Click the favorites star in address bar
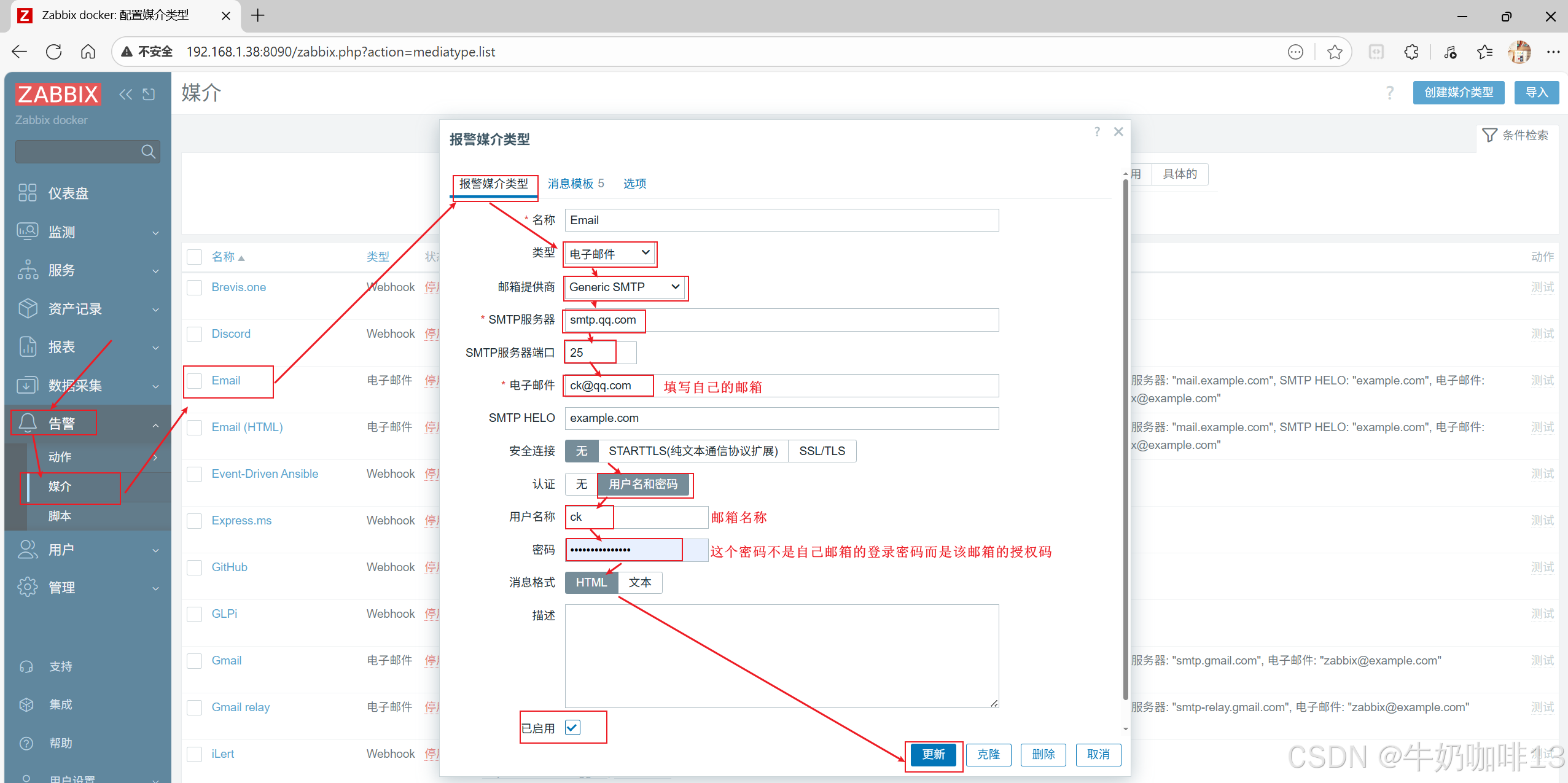1568x783 pixels. (1334, 52)
